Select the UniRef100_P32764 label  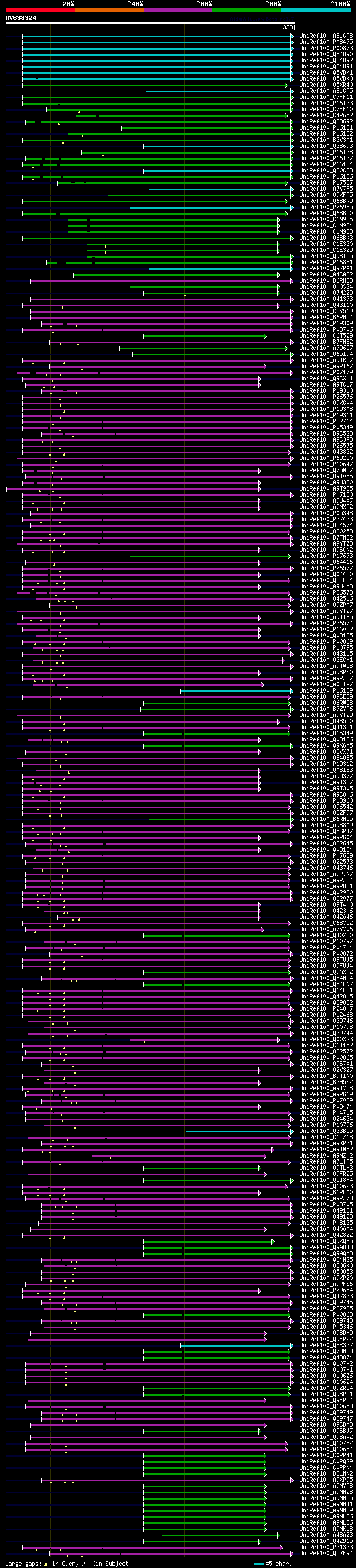(326, 421)
